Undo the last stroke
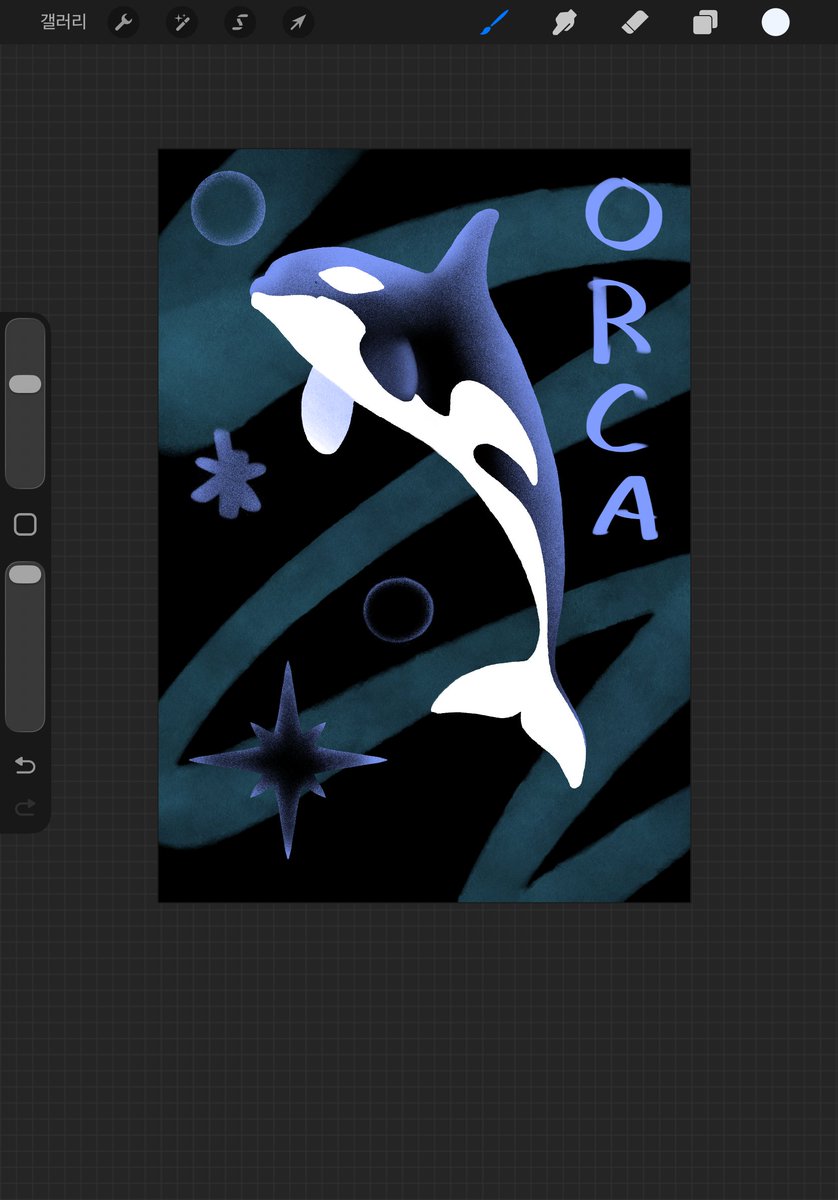 25,766
